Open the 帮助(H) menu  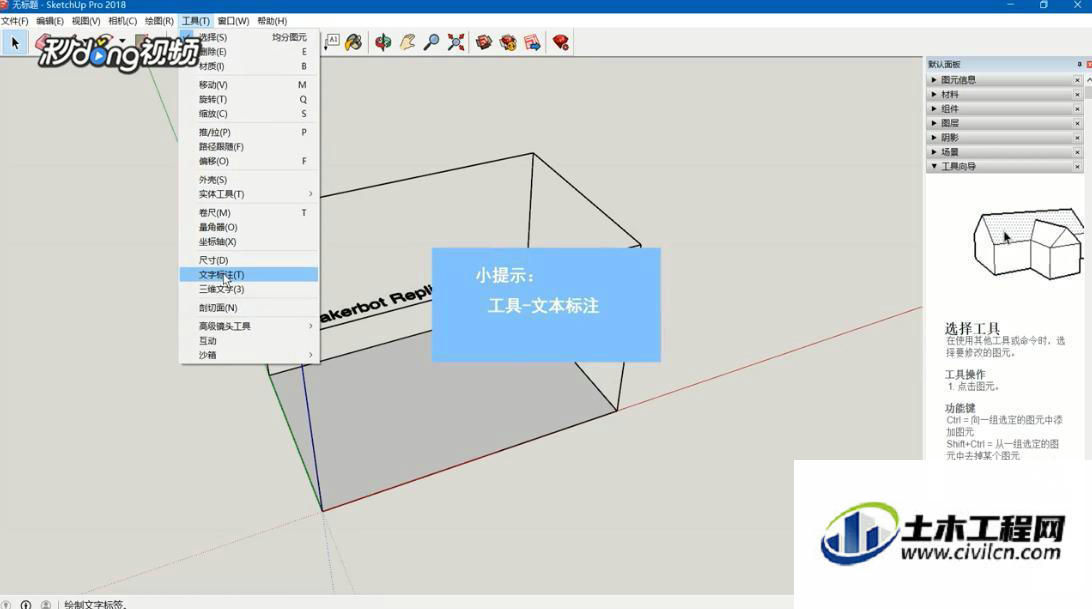272,21
